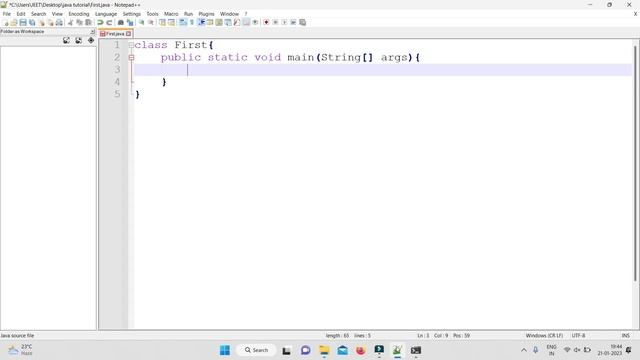Create a new file with New icon
Screen dimensions: 640x360
pyautogui.click(x=5, y=22)
